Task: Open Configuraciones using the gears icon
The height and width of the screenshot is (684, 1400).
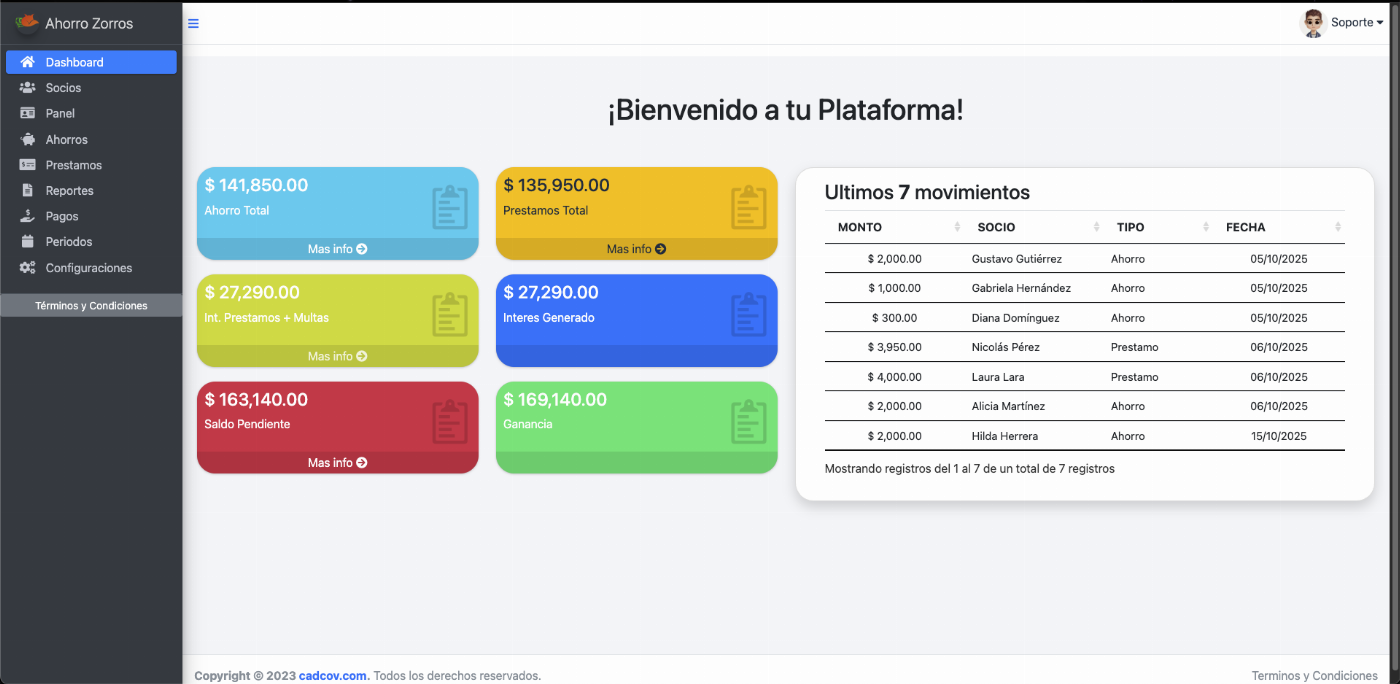Action: (27, 267)
